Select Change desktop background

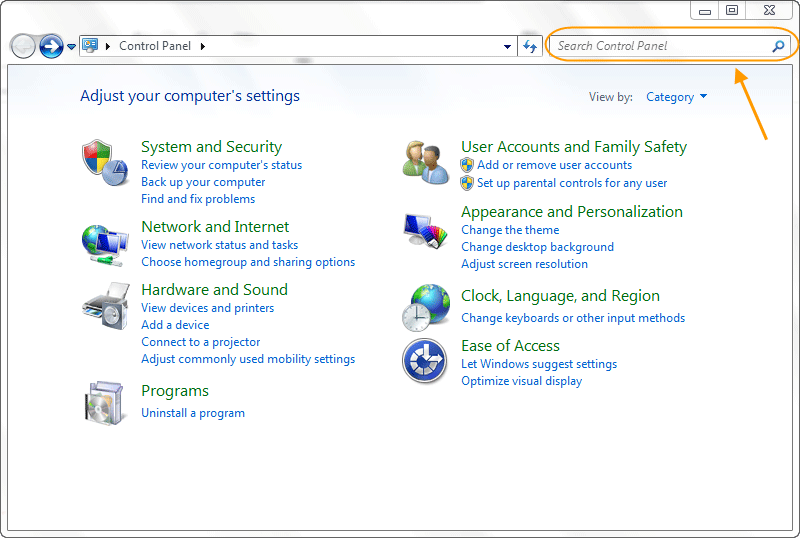click(537, 247)
